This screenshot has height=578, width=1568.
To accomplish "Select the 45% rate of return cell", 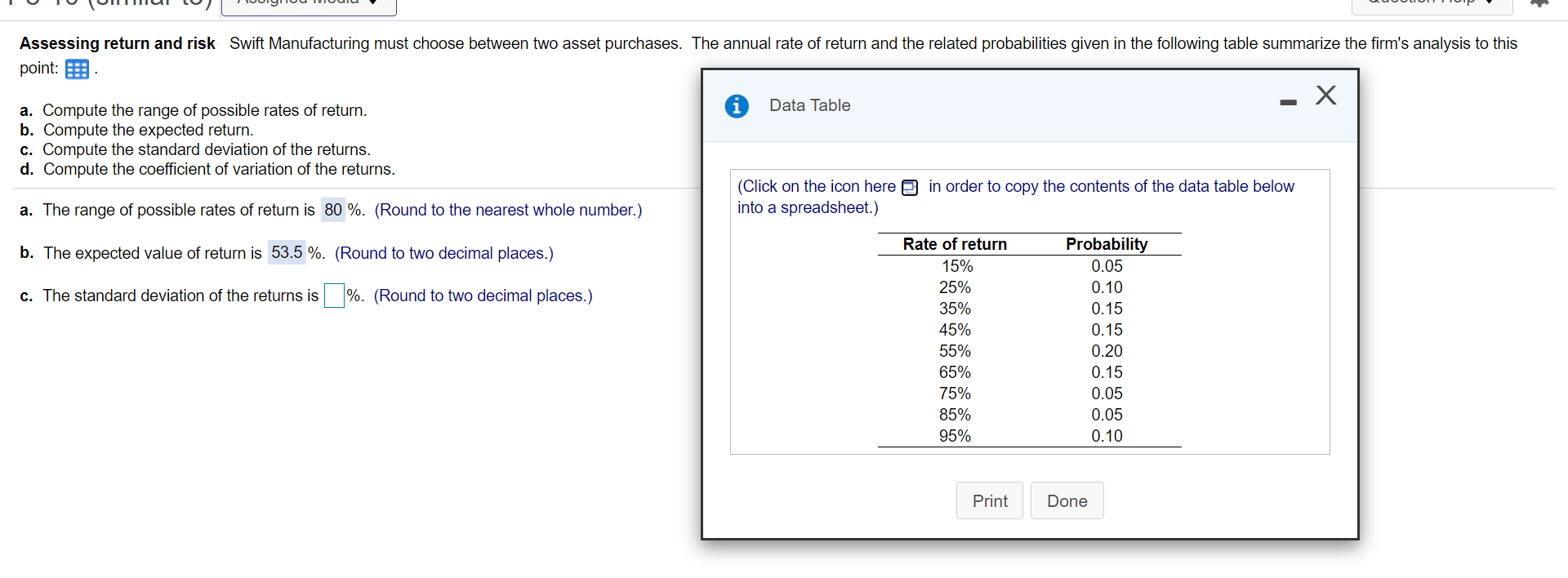I will coord(955,330).
